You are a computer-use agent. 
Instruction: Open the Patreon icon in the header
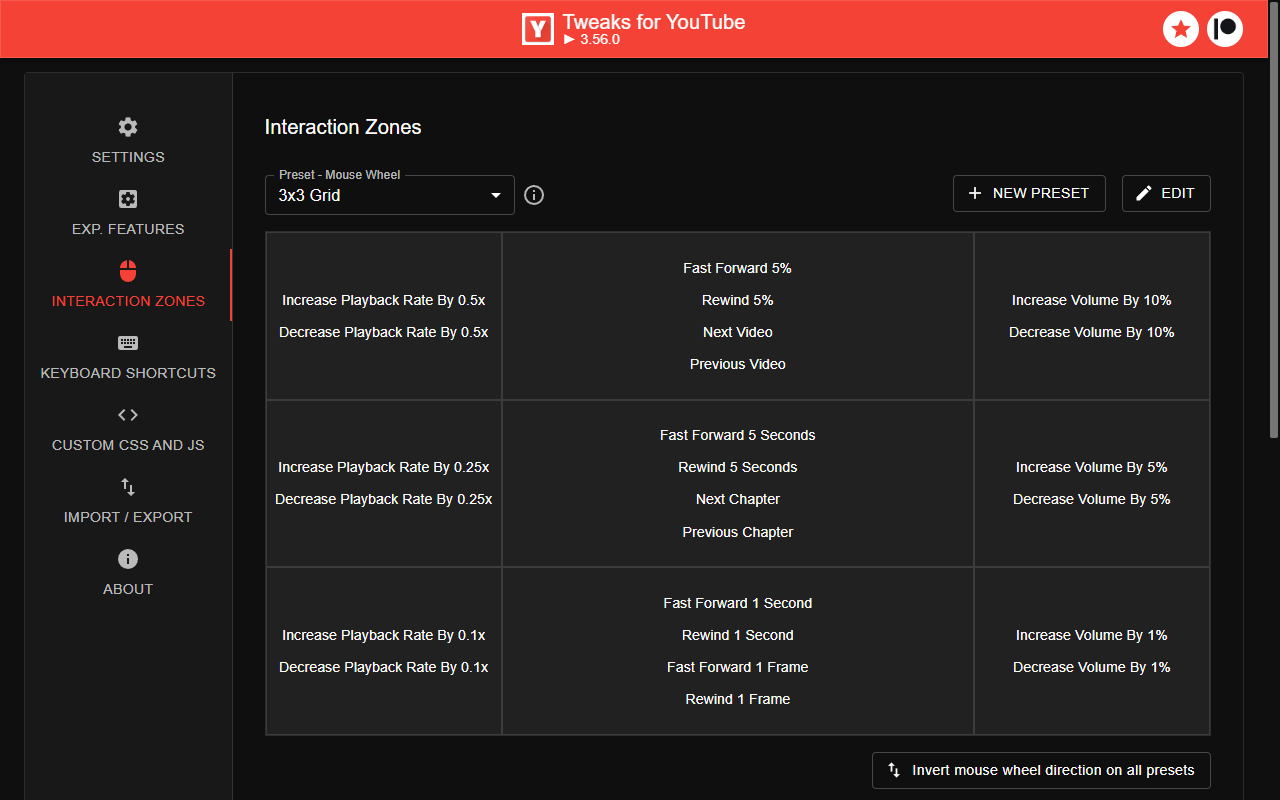pos(1225,29)
